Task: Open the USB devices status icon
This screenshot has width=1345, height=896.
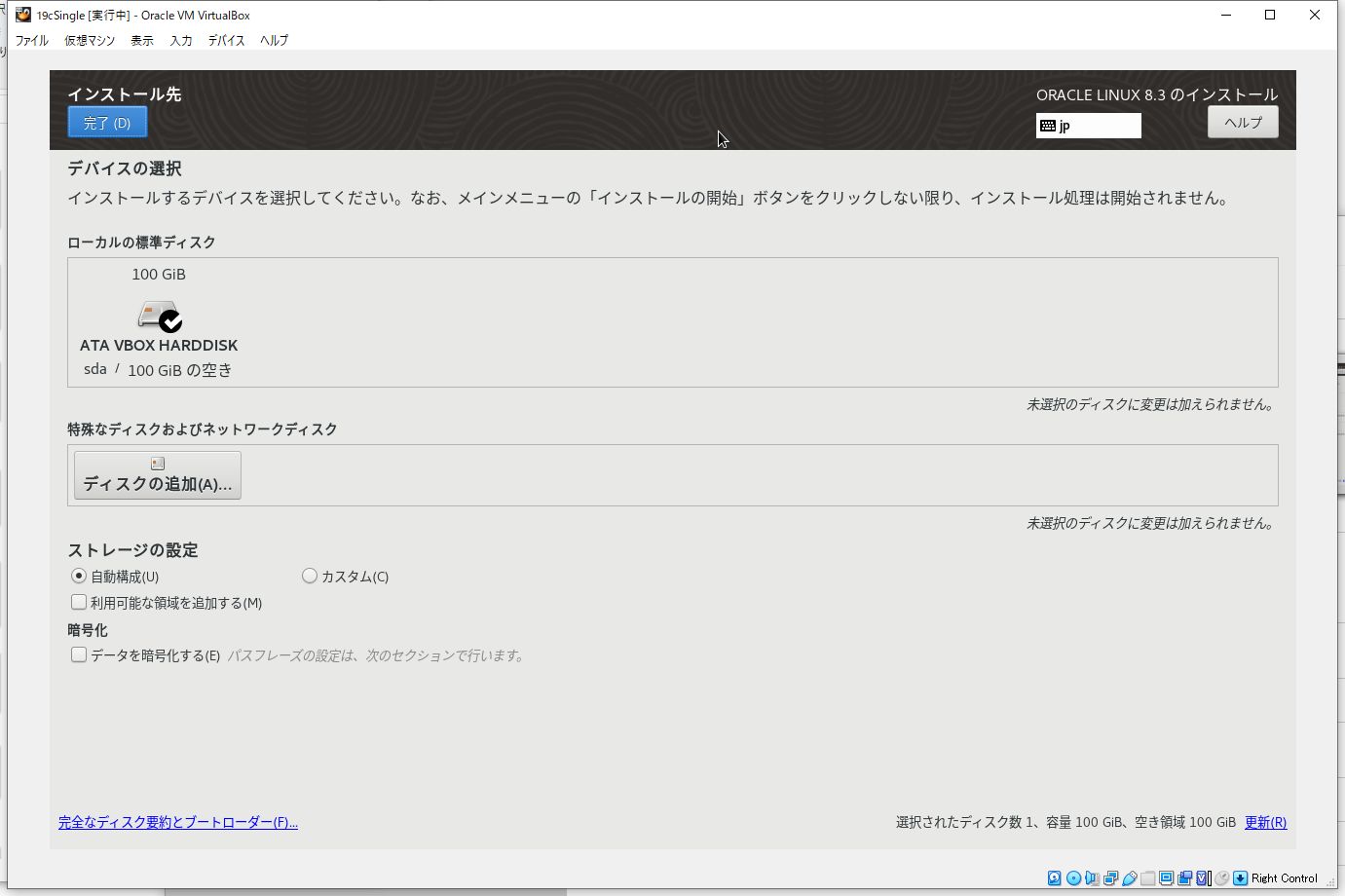Action: click(1129, 877)
